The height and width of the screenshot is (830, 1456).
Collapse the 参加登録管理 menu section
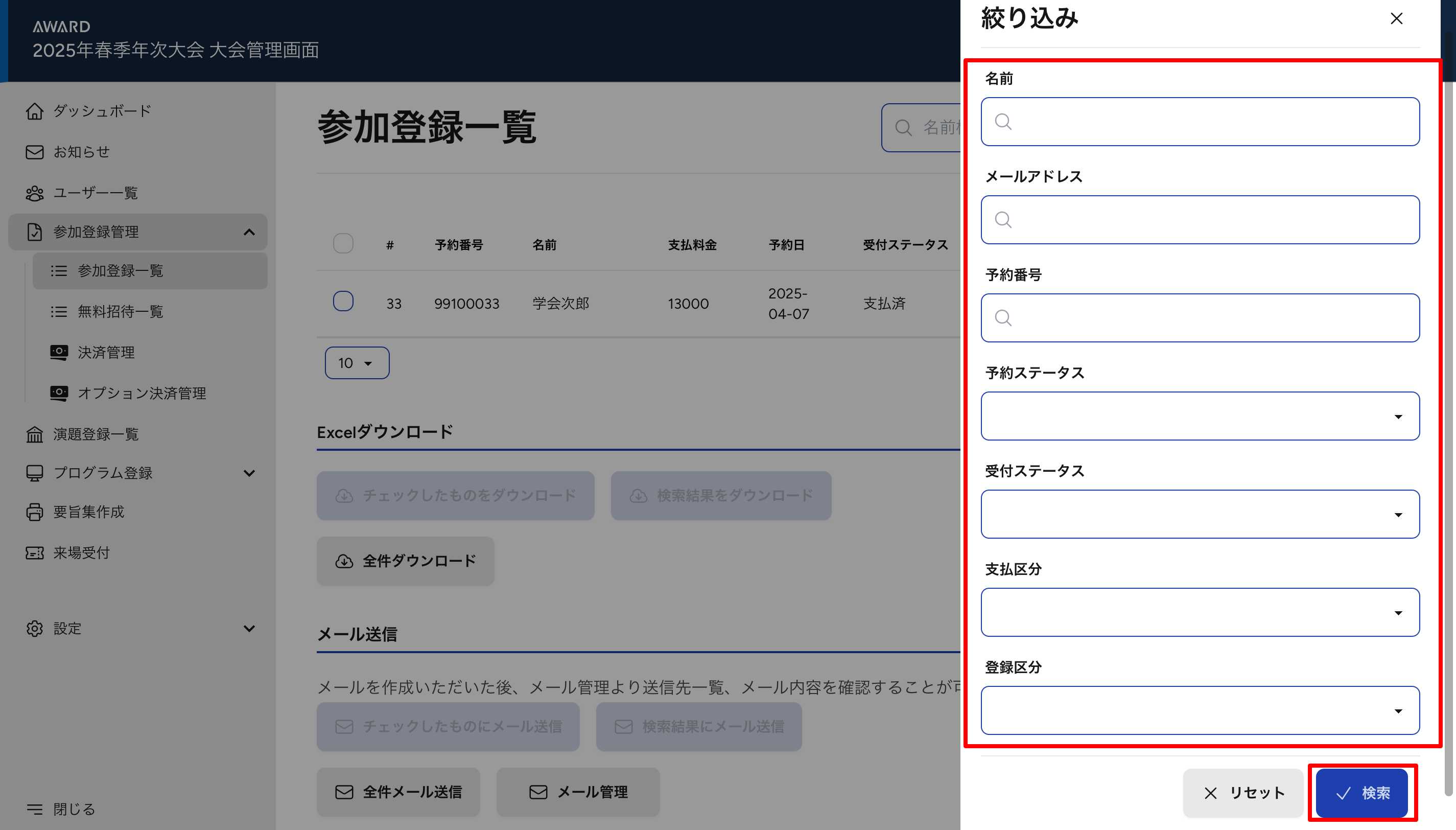point(249,232)
